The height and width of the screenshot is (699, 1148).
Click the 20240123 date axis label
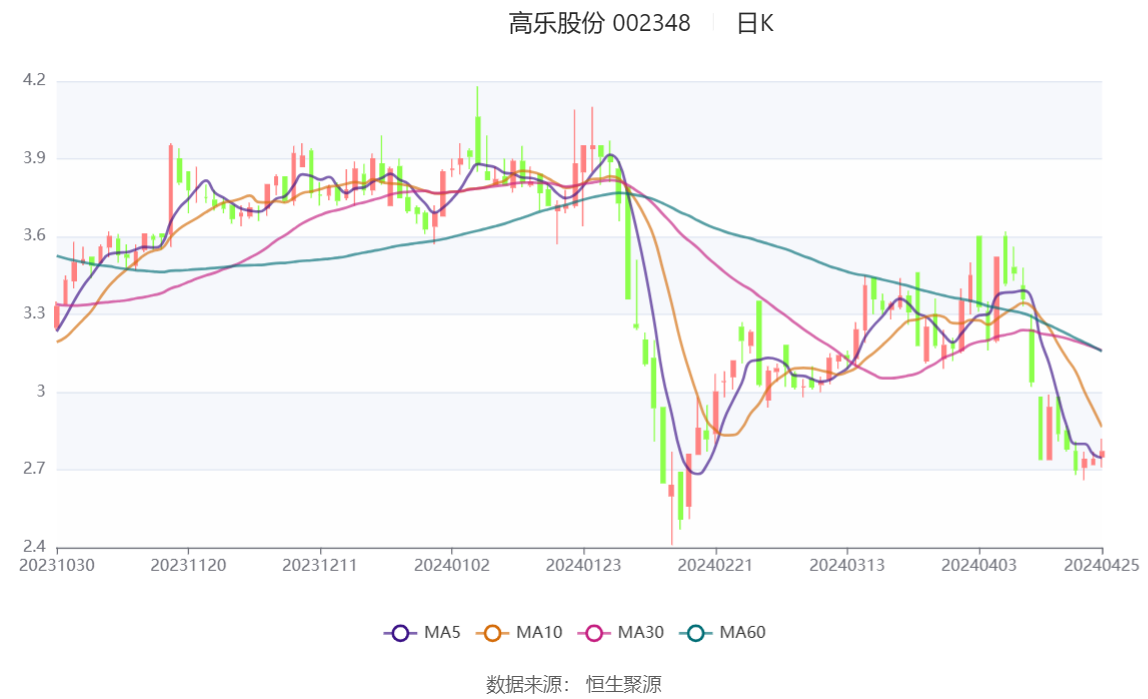click(584, 566)
